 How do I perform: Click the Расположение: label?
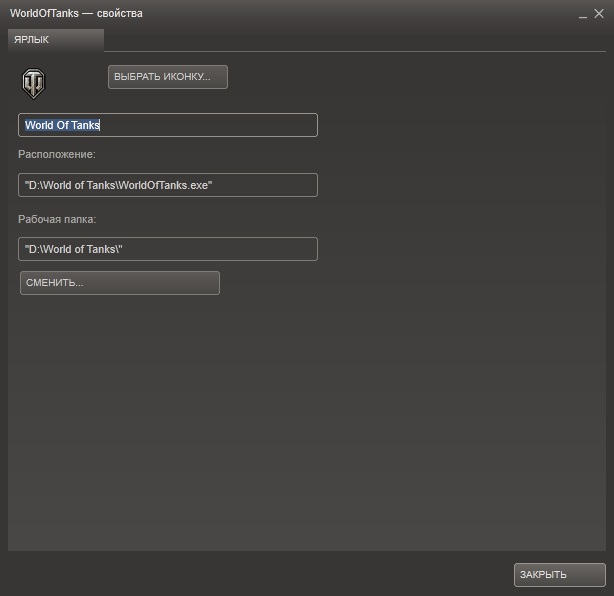tap(57, 154)
